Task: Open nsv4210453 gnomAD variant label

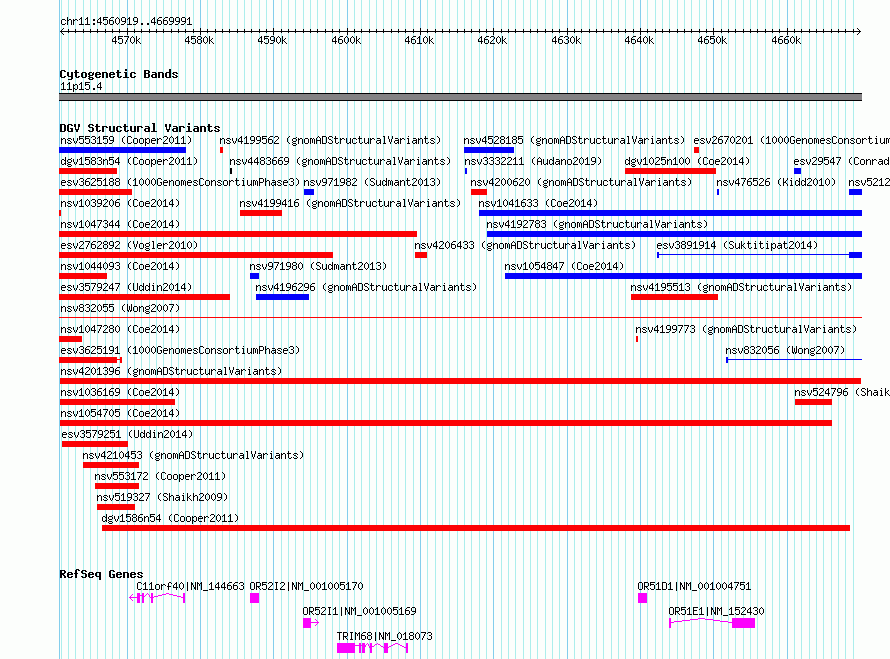Action: pos(193,455)
